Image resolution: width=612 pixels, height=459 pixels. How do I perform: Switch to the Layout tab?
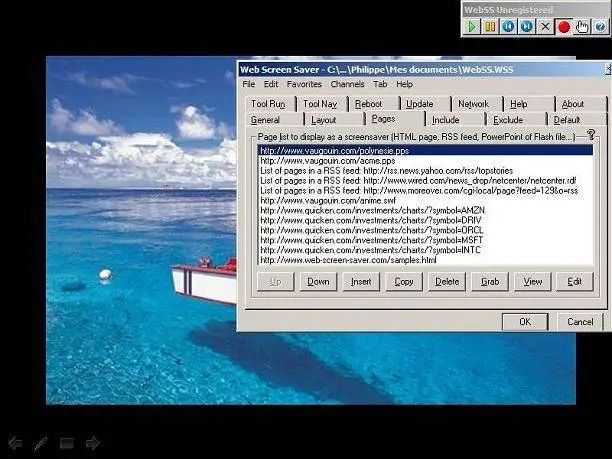pyautogui.click(x=334, y=119)
